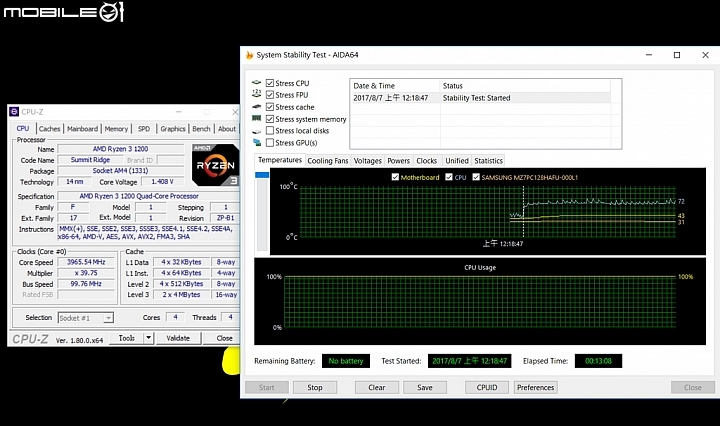This screenshot has height=426, width=720.
Task: Minimize the AIDA64 window
Action: coord(649,55)
